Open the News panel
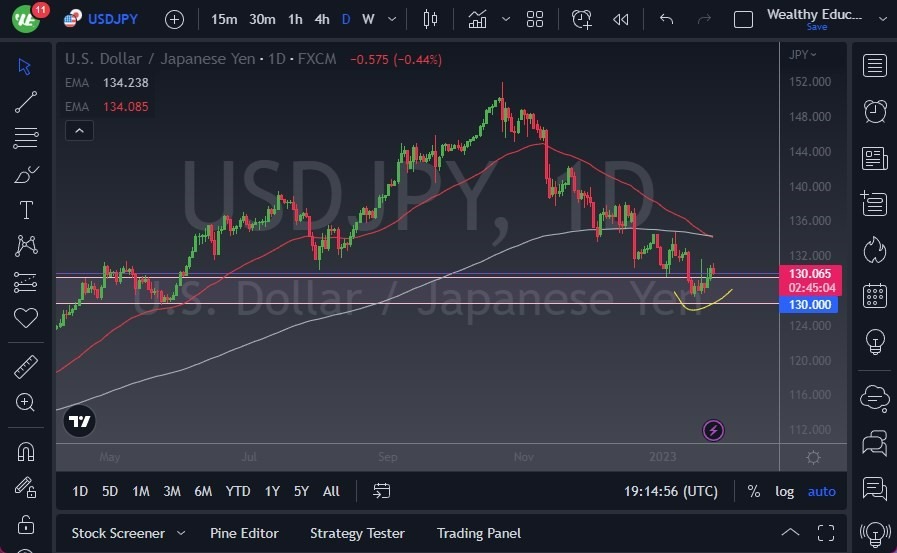897x553 pixels. (875, 158)
